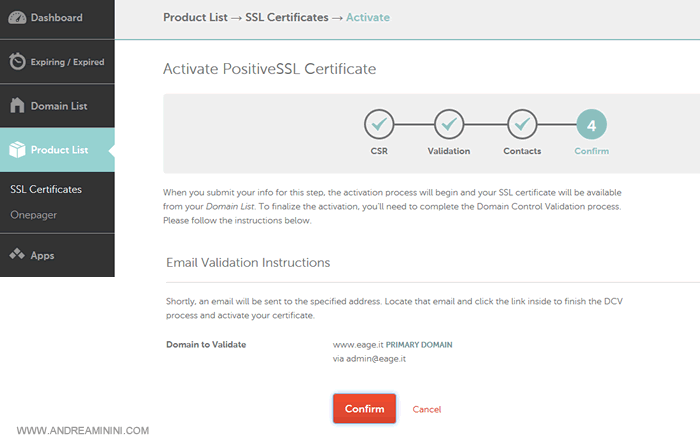Screen dimensions: 700x445
Task: Open Expiring / Expired sidebar item
Action: click(x=69, y=62)
